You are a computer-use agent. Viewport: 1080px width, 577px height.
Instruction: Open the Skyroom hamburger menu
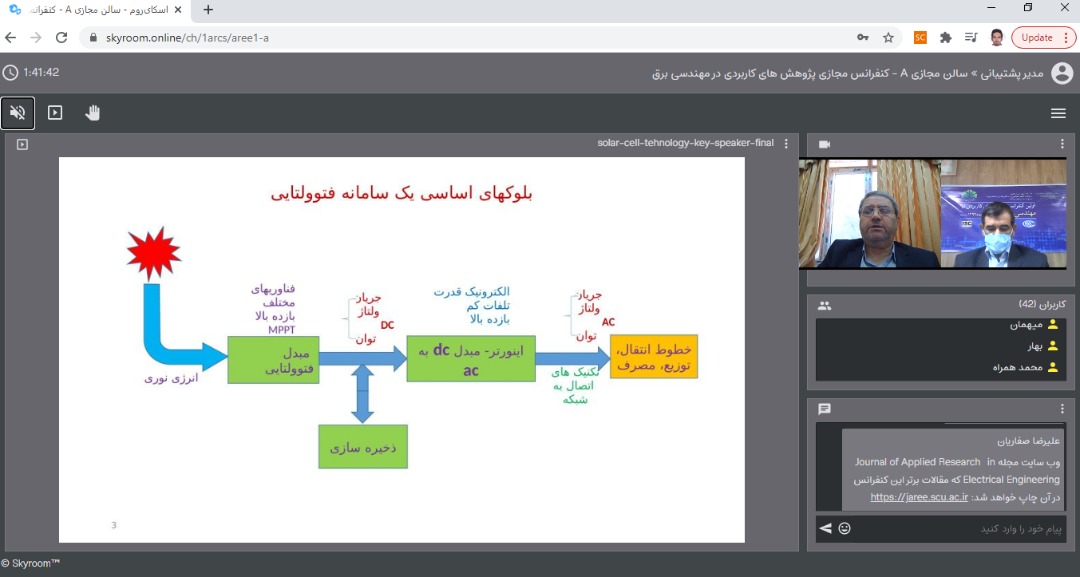(x=1059, y=114)
